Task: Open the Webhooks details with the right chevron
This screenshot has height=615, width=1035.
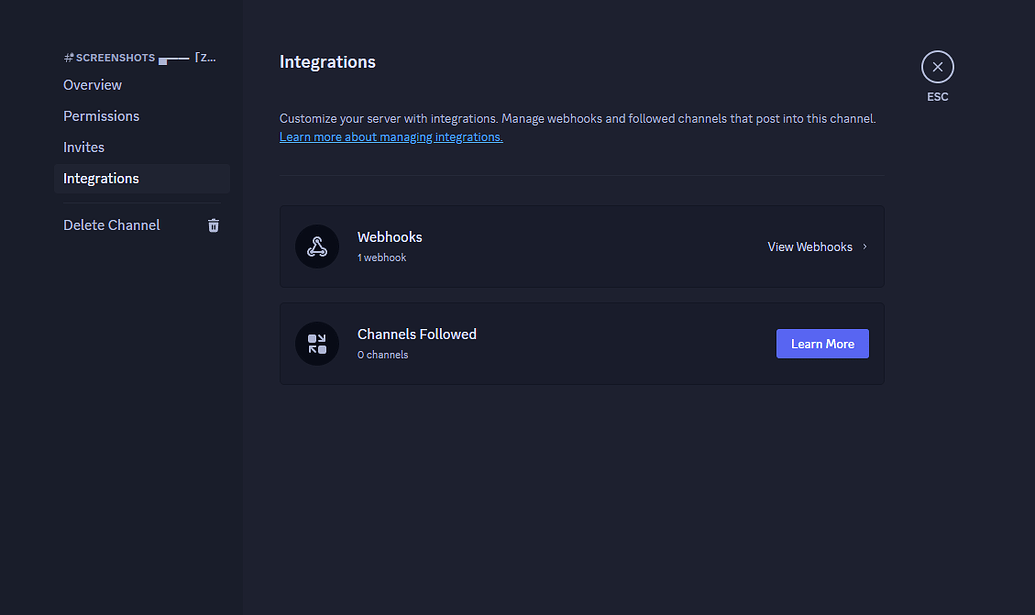Action: 864,246
